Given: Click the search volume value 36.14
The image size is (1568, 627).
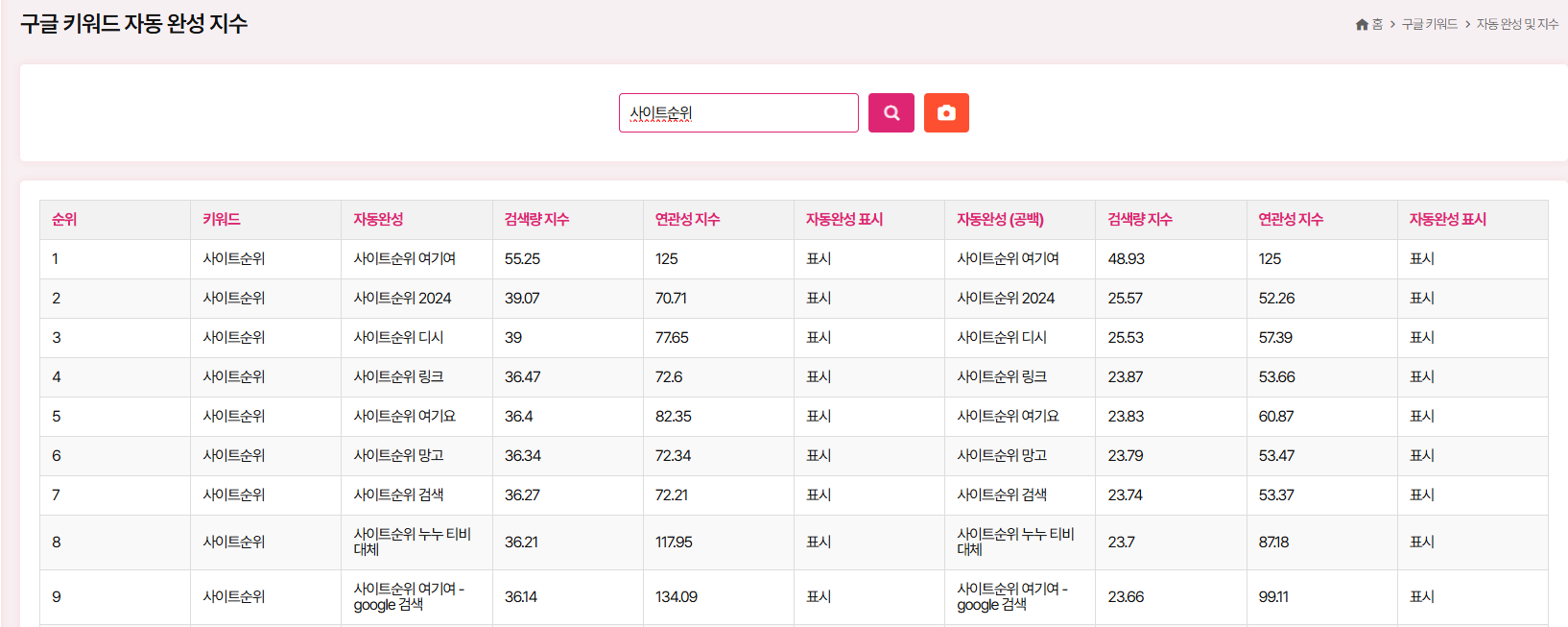Looking at the screenshot, I should coord(521,597).
